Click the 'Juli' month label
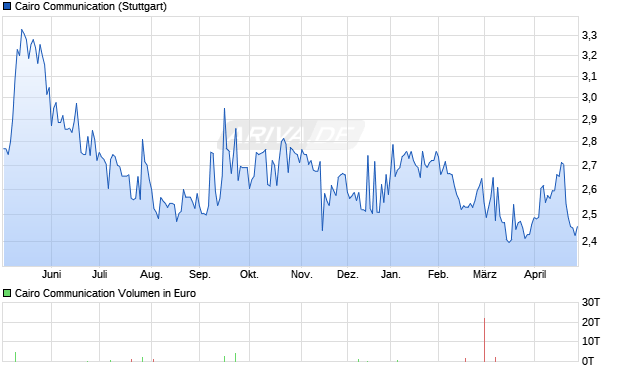This screenshot has height=371, width=620. click(x=100, y=274)
